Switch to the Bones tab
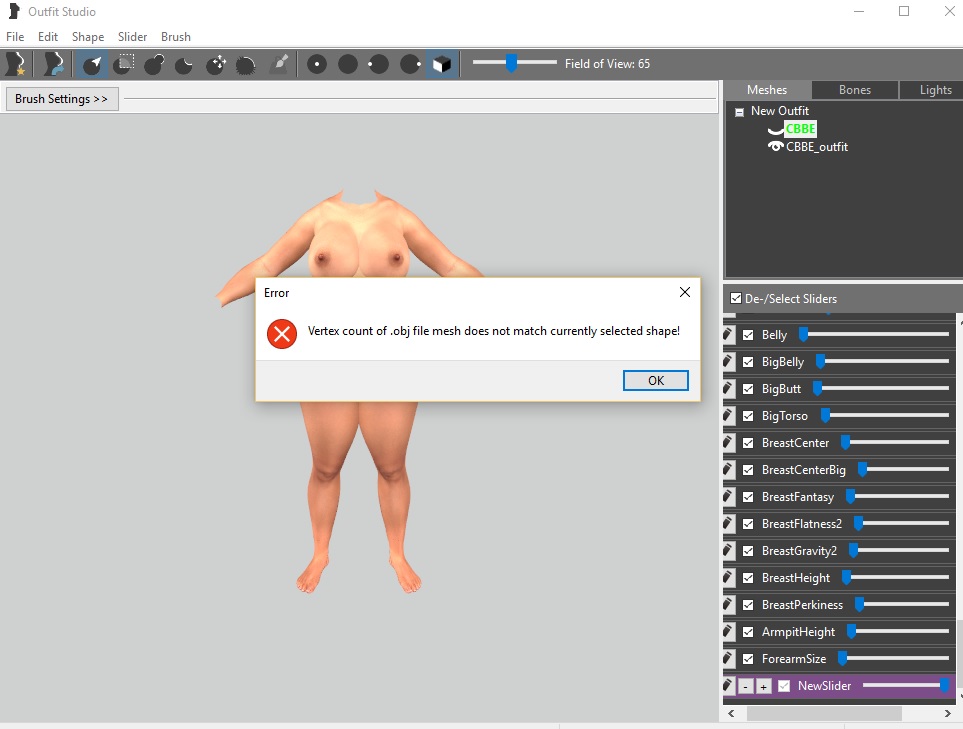This screenshot has width=963, height=729. [x=855, y=90]
